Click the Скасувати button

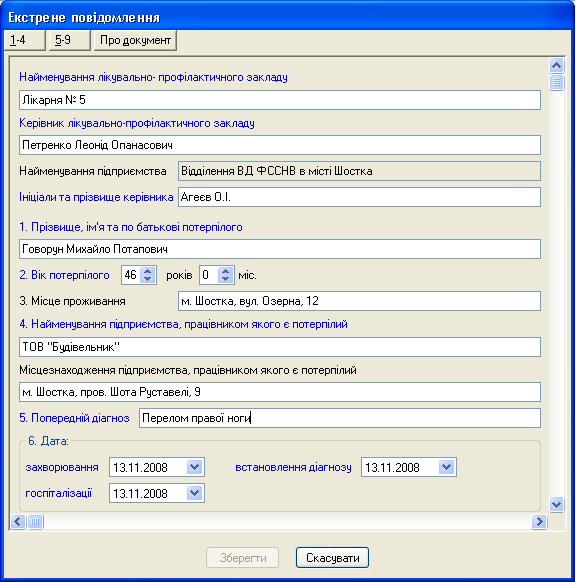click(333, 558)
